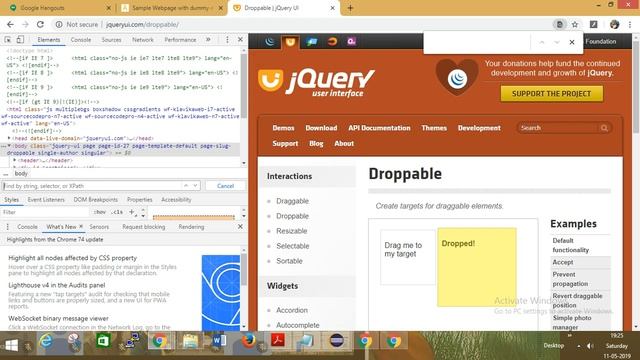Image resolution: width=640 pixels, height=360 pixels.
Task: Open the Chrome three-dot menu
Action: (x=630, y=24)
